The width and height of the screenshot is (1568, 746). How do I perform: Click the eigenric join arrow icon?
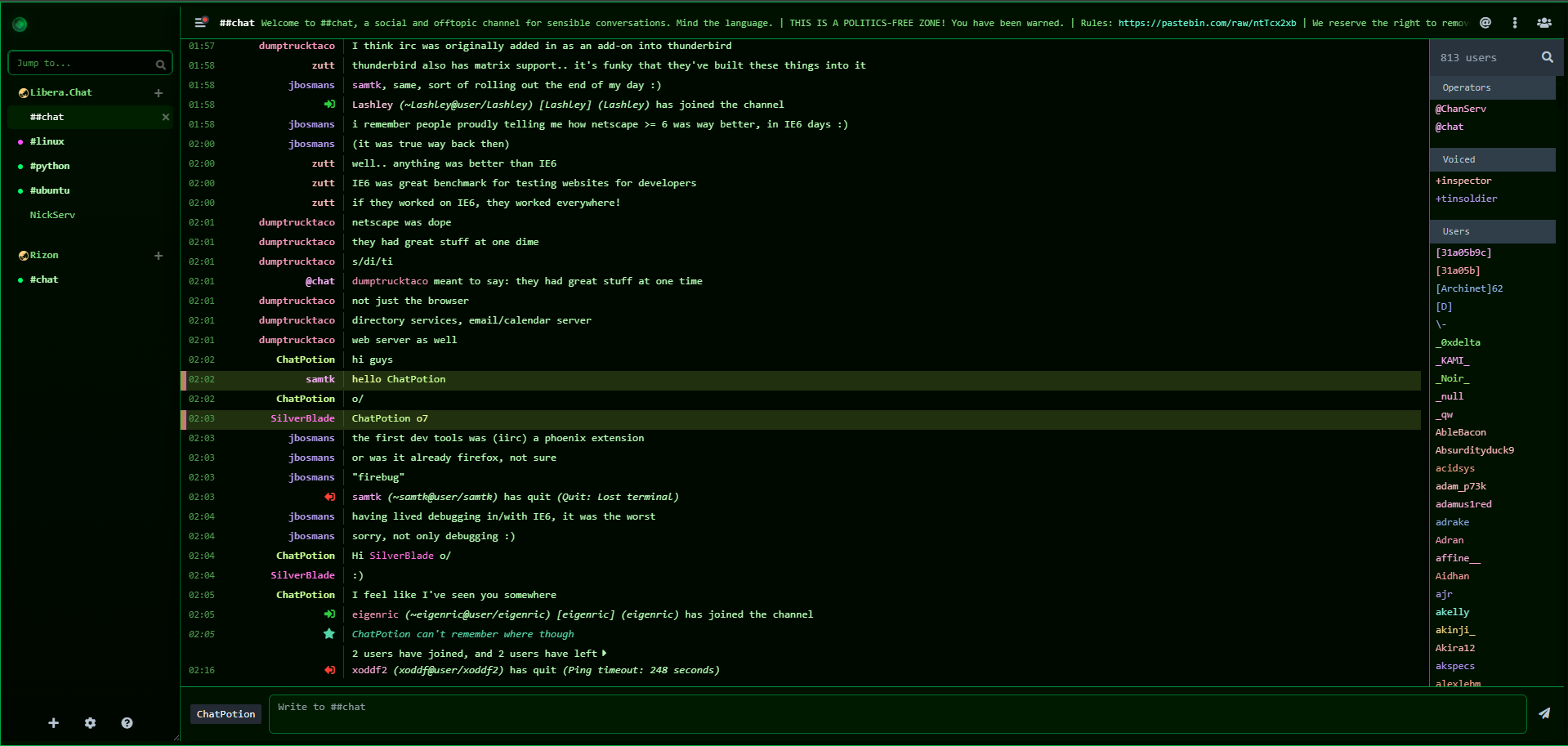click(329, 614)
